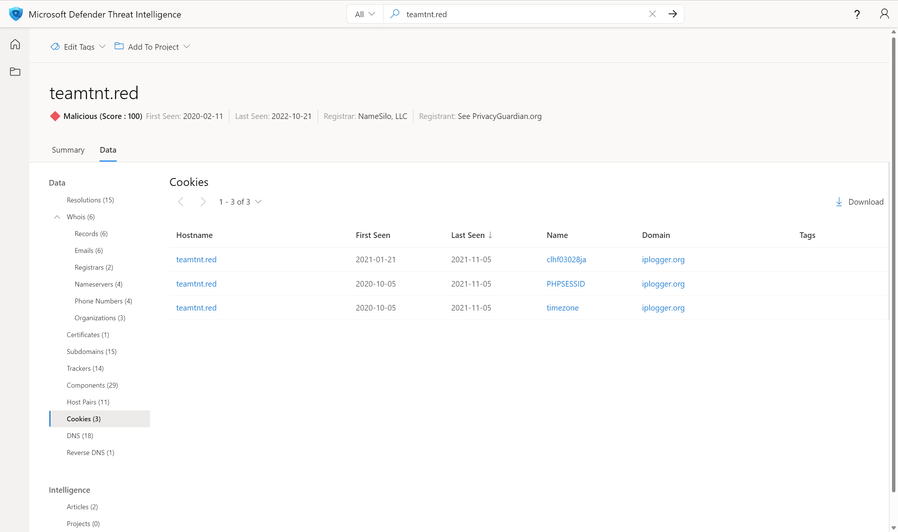Open iplogger.org in timezone row
Image resolution: width=898 pixels, height=532 pixels.
coord(663,308)
